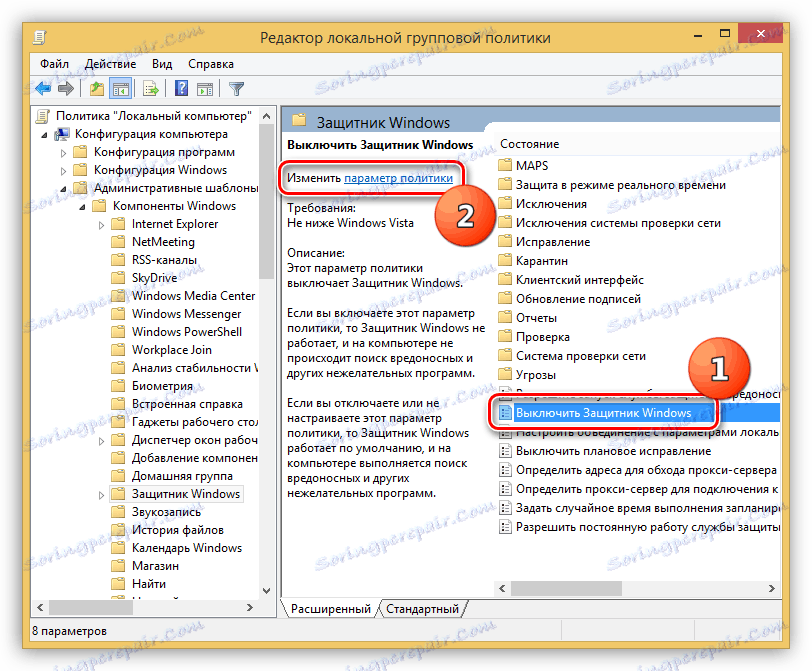The image size is (812, 671).
Task: Click tree pane horizontal scroll right arrow
Action: [250, 607]
